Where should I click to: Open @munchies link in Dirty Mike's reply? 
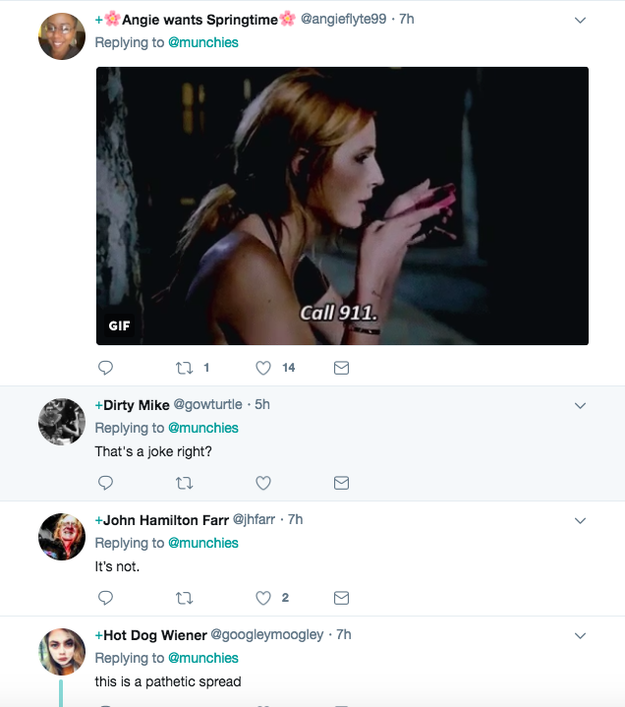203,428
